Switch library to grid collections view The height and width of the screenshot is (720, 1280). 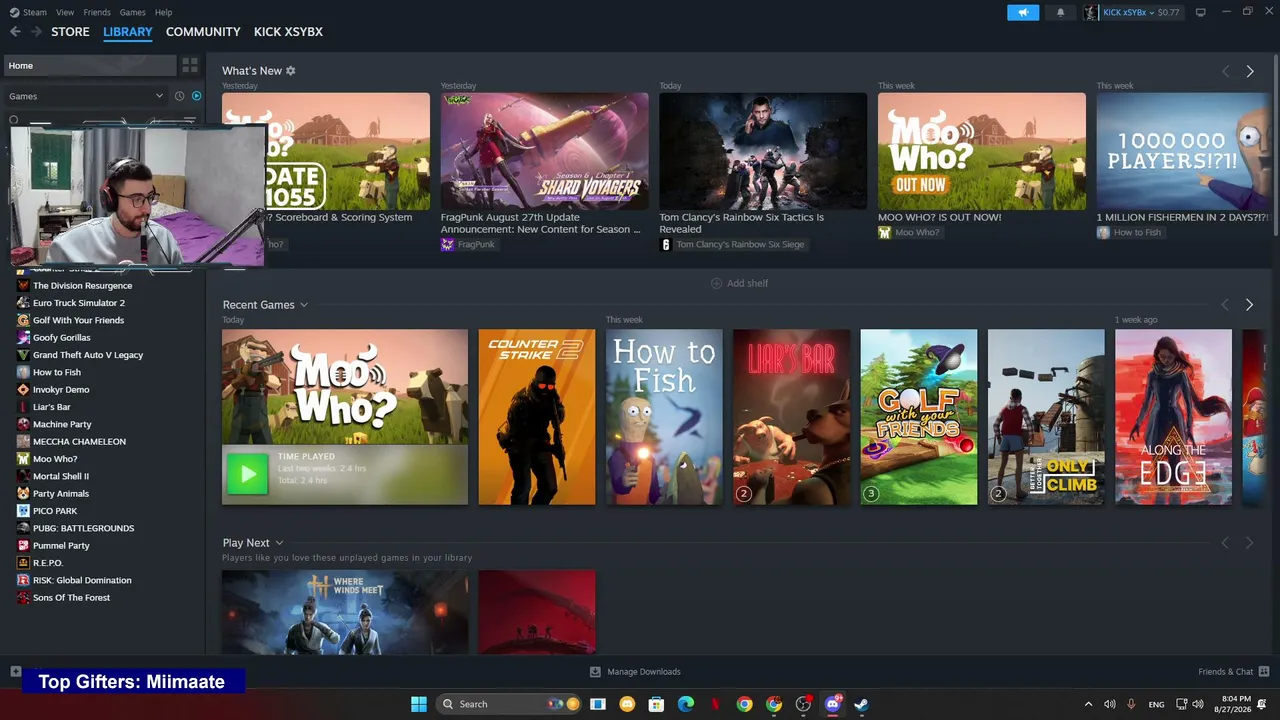(190, 66)
